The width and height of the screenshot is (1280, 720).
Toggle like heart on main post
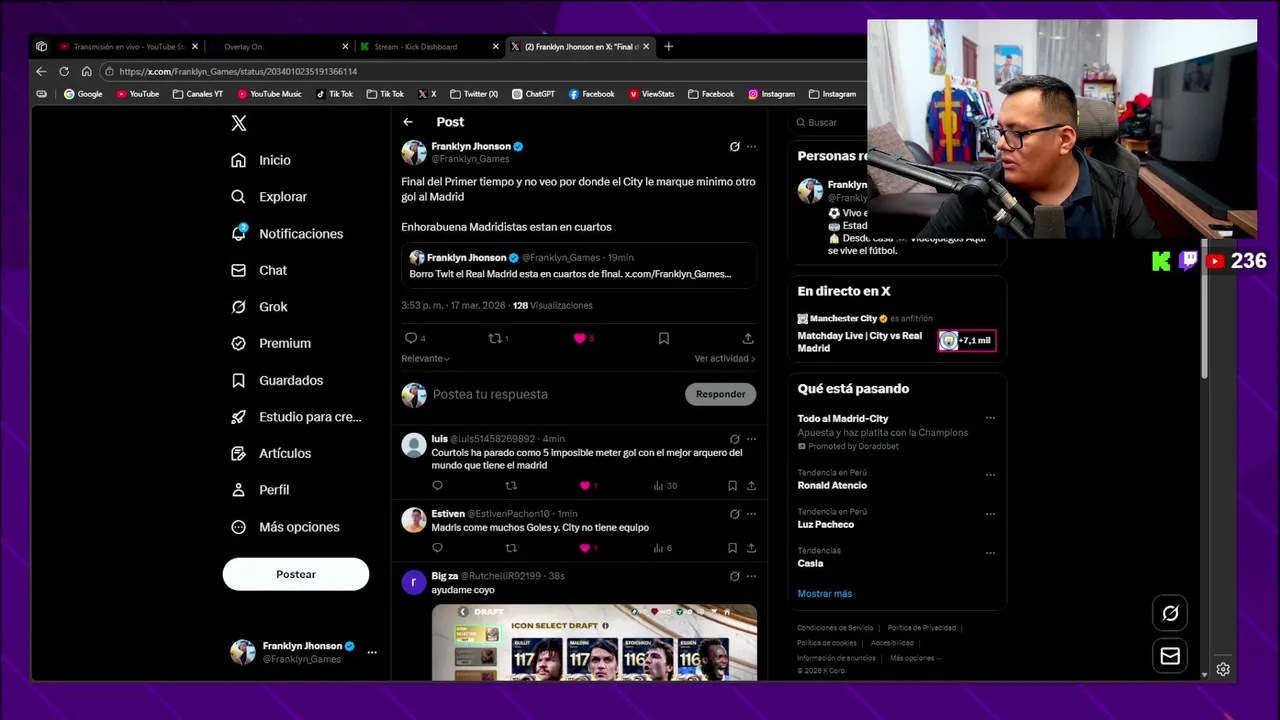tap(579, 338)
